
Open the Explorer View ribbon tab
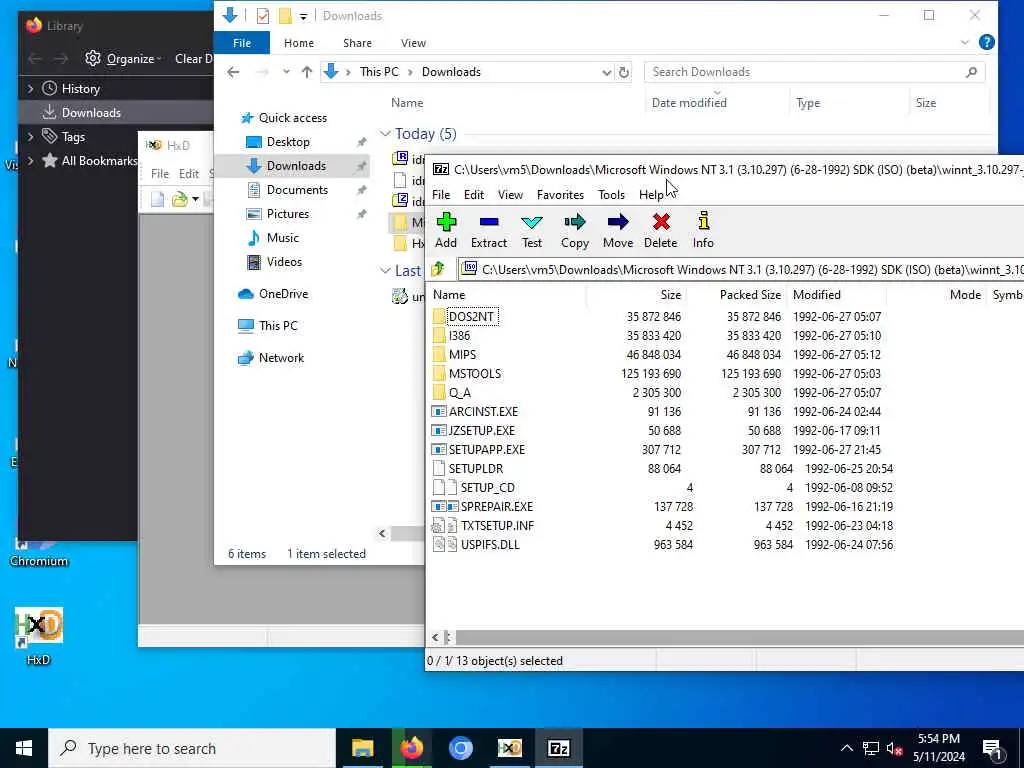pyautogui.click(x=413, y=43)
